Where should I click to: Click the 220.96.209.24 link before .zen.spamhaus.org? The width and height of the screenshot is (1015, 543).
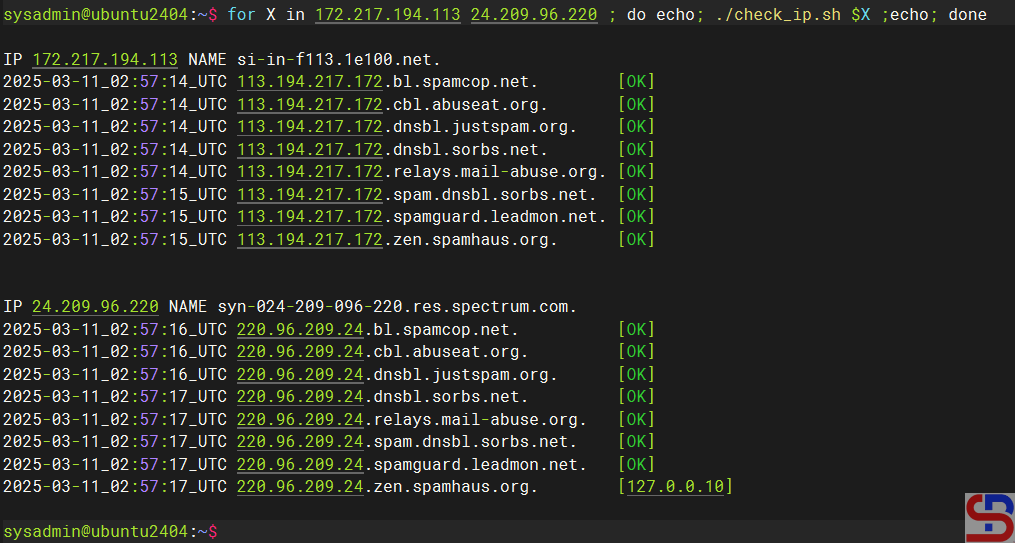pyautogui.click(x=300, y=487)
